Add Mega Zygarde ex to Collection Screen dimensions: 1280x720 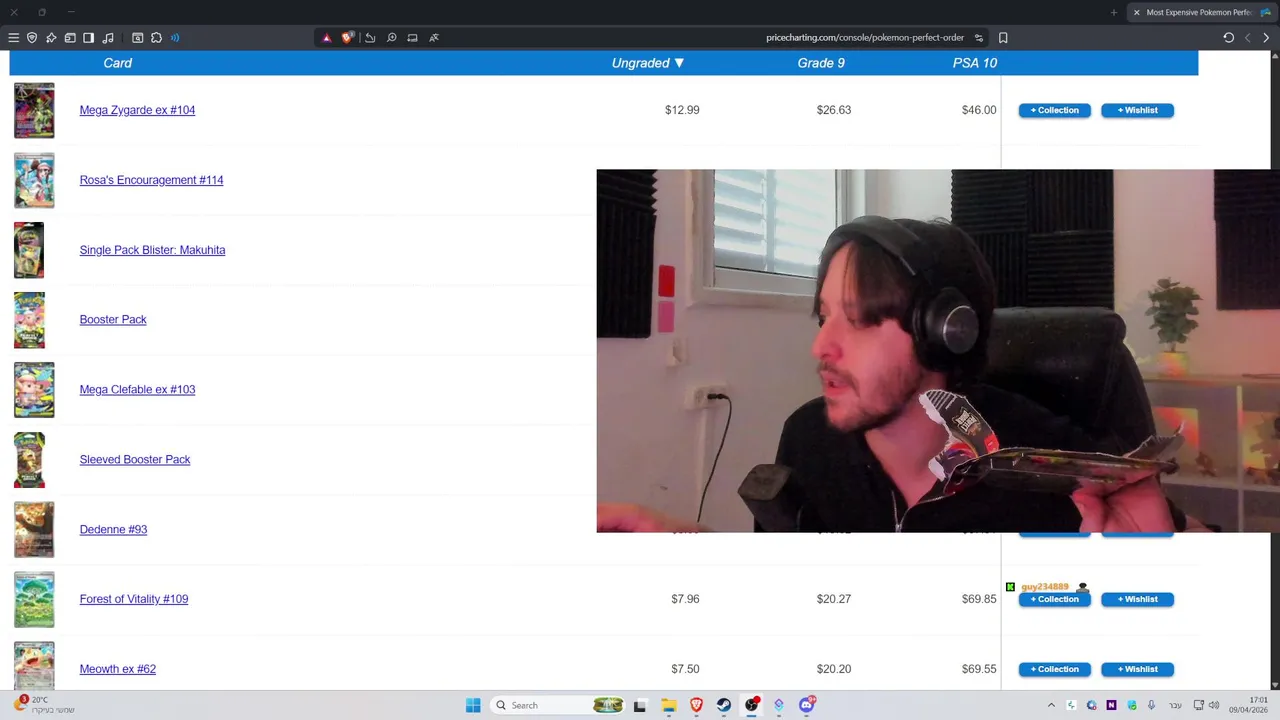pyautogui.click(x=1055, y=110)
